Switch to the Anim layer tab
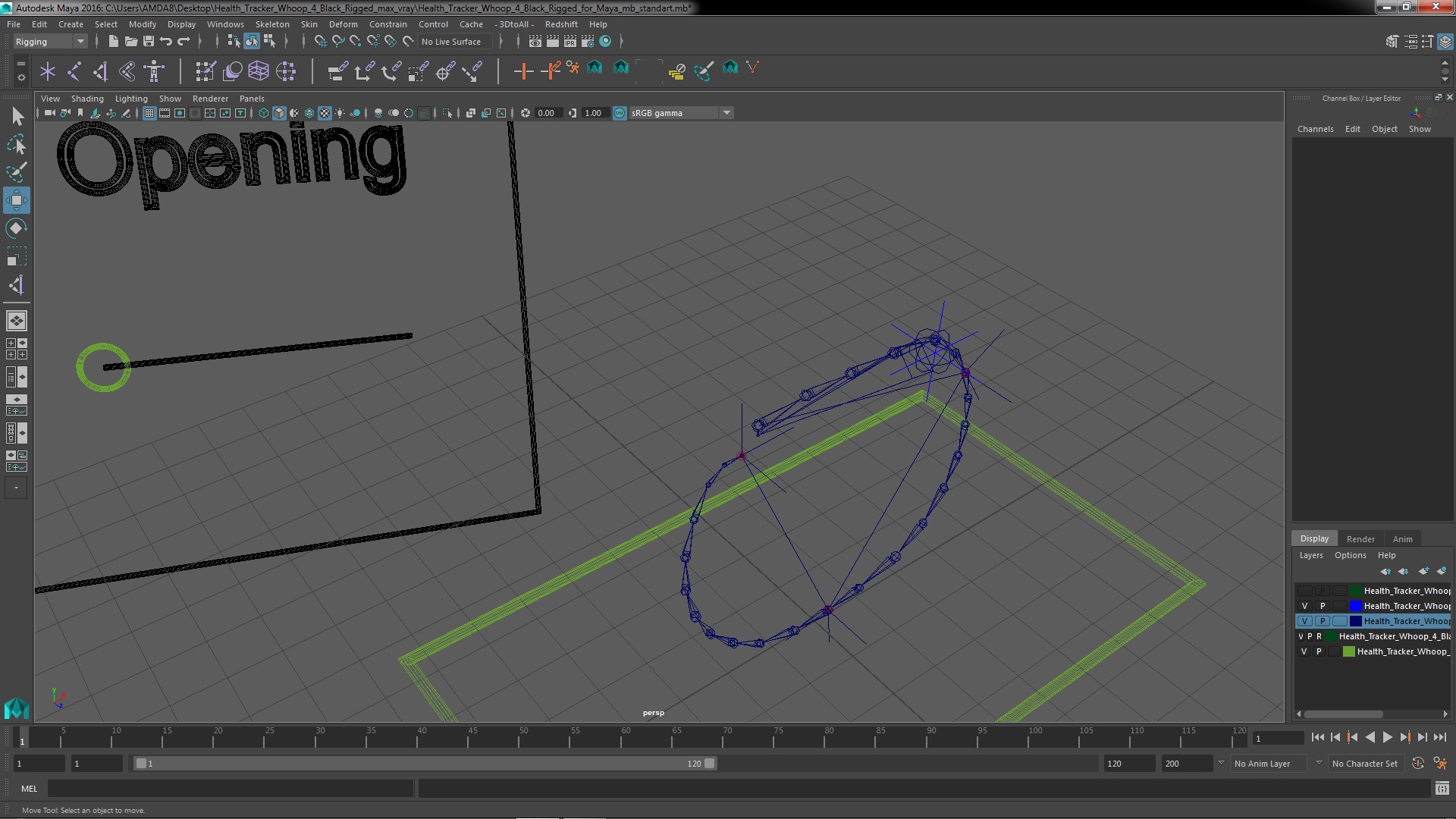The image size is (1456, 819). point(1402,539)
